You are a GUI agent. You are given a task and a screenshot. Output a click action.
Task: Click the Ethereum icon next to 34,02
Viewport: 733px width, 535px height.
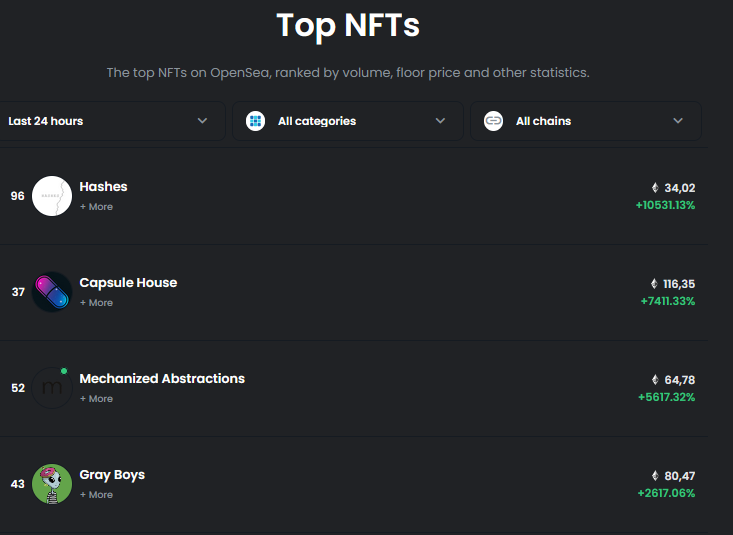pos(655,188)
